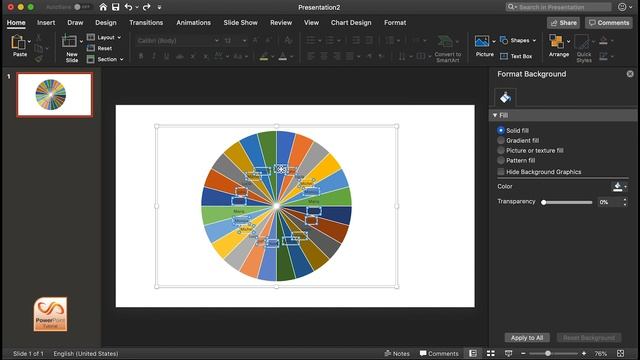This screenshot has width=640, height=360.
Task: Open the Transitions tab
Action: click(146, 23)
